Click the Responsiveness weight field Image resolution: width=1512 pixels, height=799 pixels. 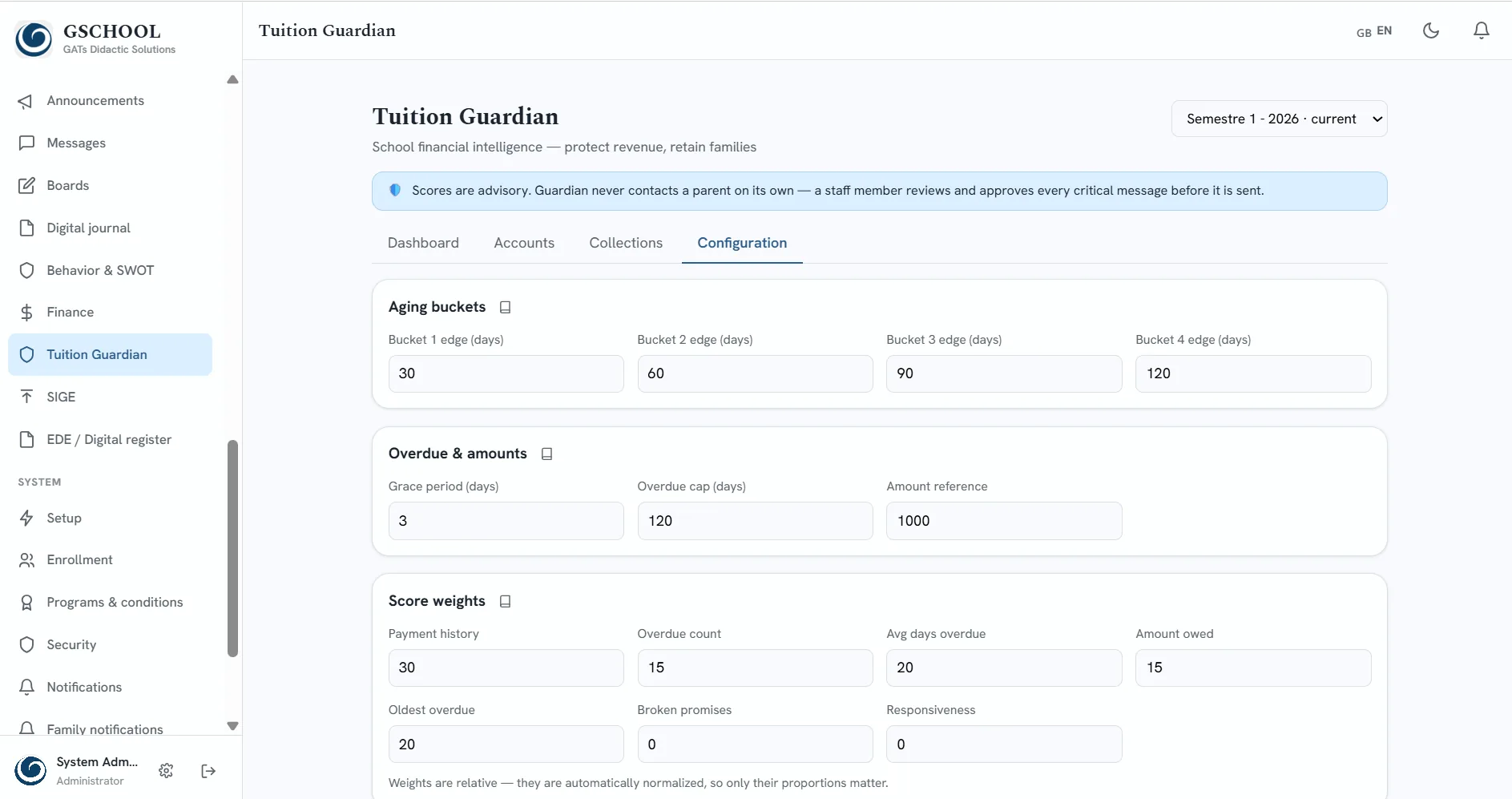1004,744
